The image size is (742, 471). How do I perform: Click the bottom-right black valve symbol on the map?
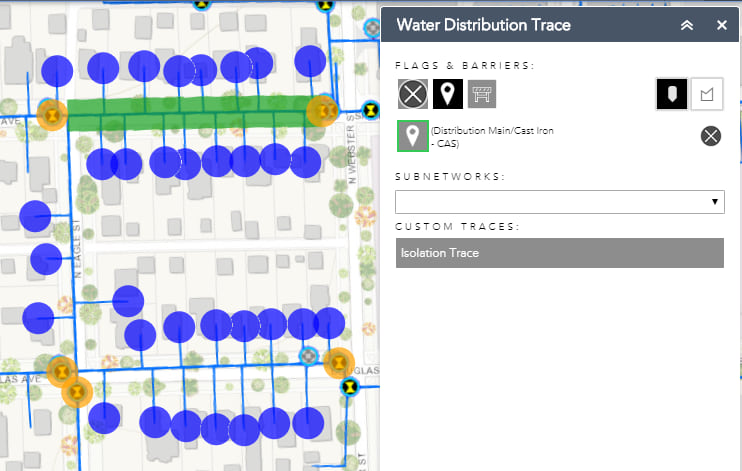pos(350,385)
